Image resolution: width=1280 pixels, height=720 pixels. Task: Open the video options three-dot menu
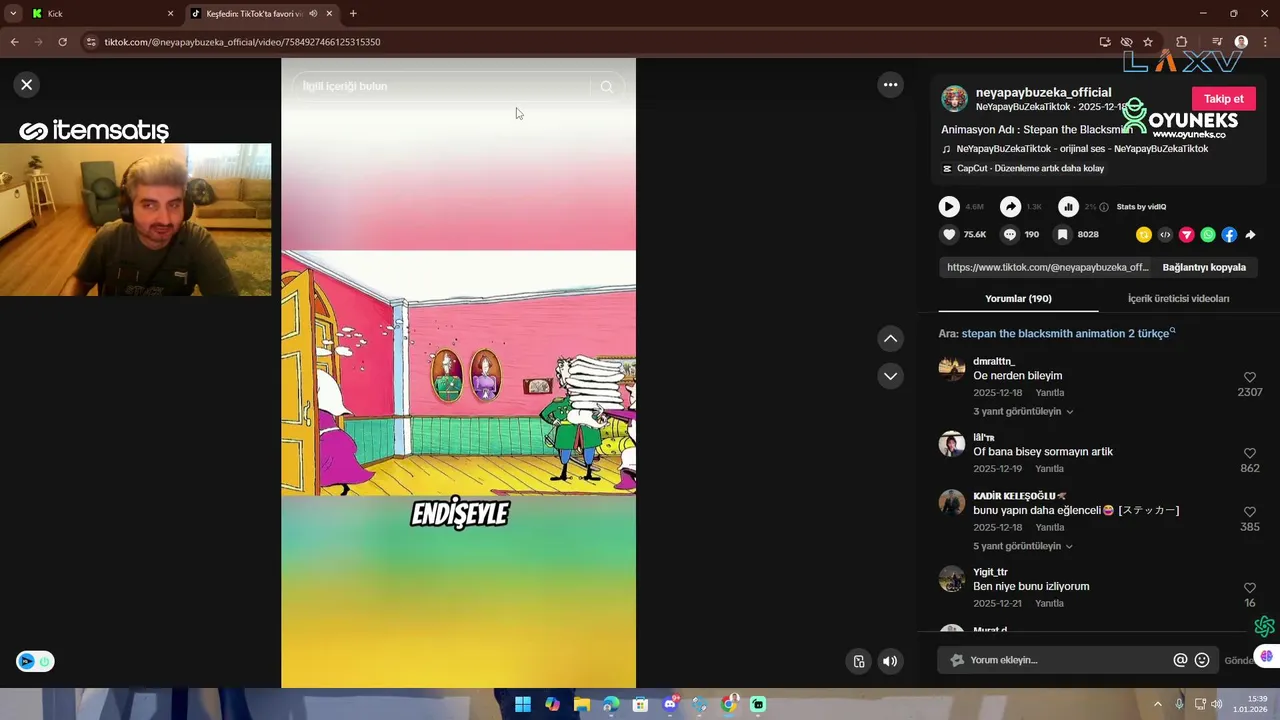click(x=890, y=85)
